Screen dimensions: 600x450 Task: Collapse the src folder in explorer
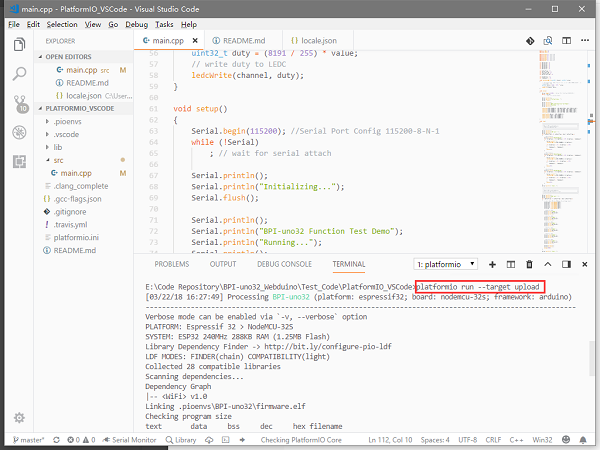(x=59, y=160)
